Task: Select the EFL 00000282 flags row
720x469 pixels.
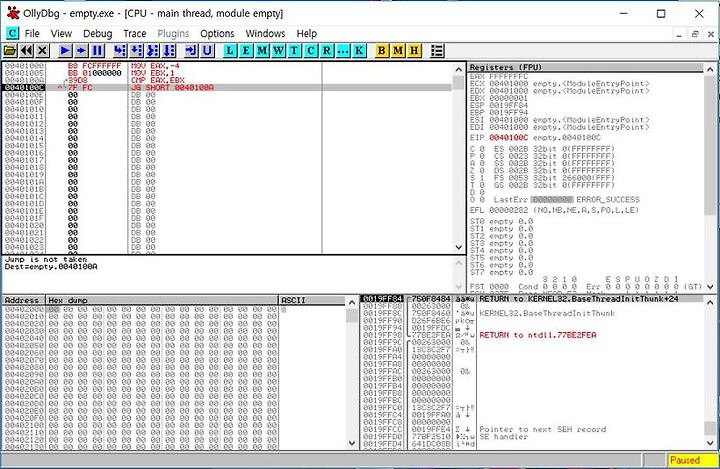Action: (x=554, y=210)
